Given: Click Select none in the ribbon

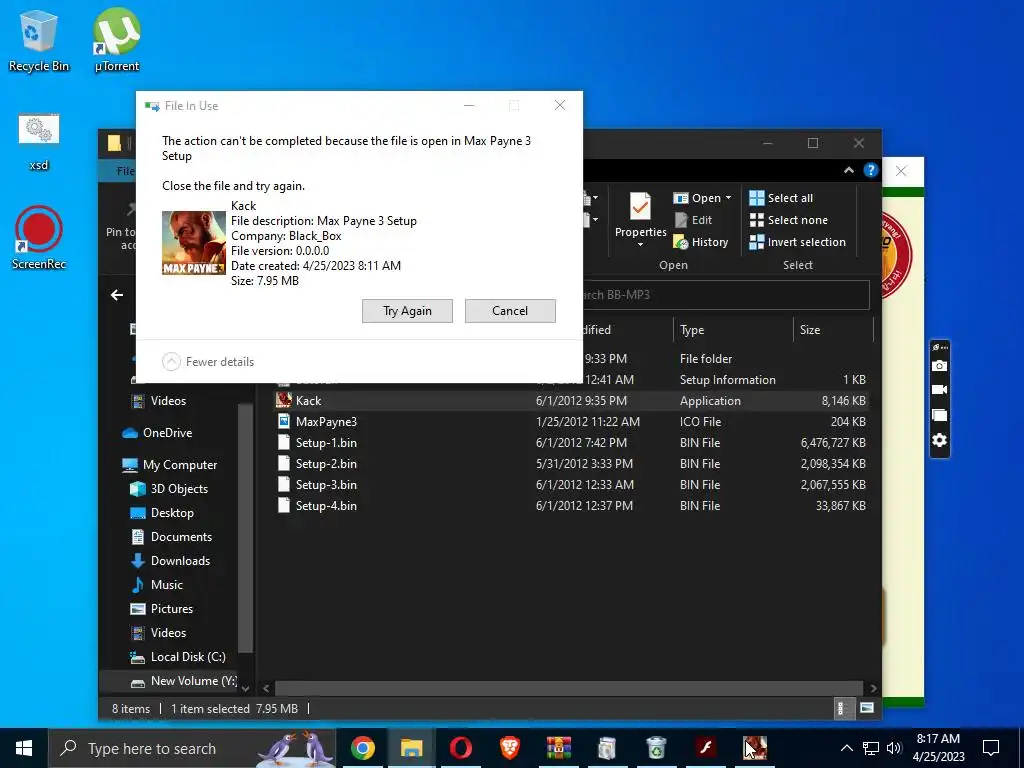Looking at the screenshot, I should click(788, 220).
